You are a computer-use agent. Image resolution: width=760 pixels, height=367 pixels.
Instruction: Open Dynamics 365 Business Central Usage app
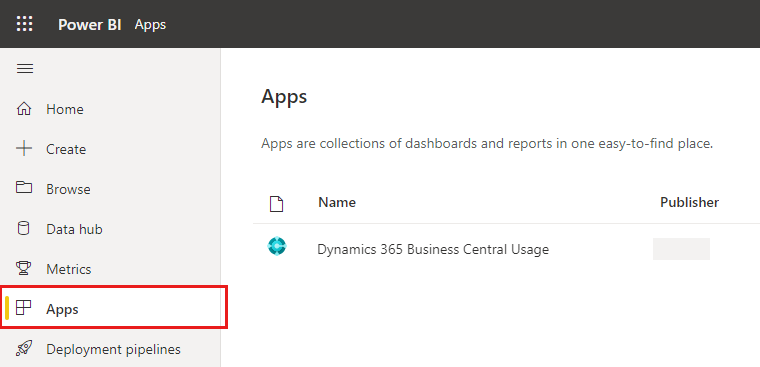[x=433, y=249]
